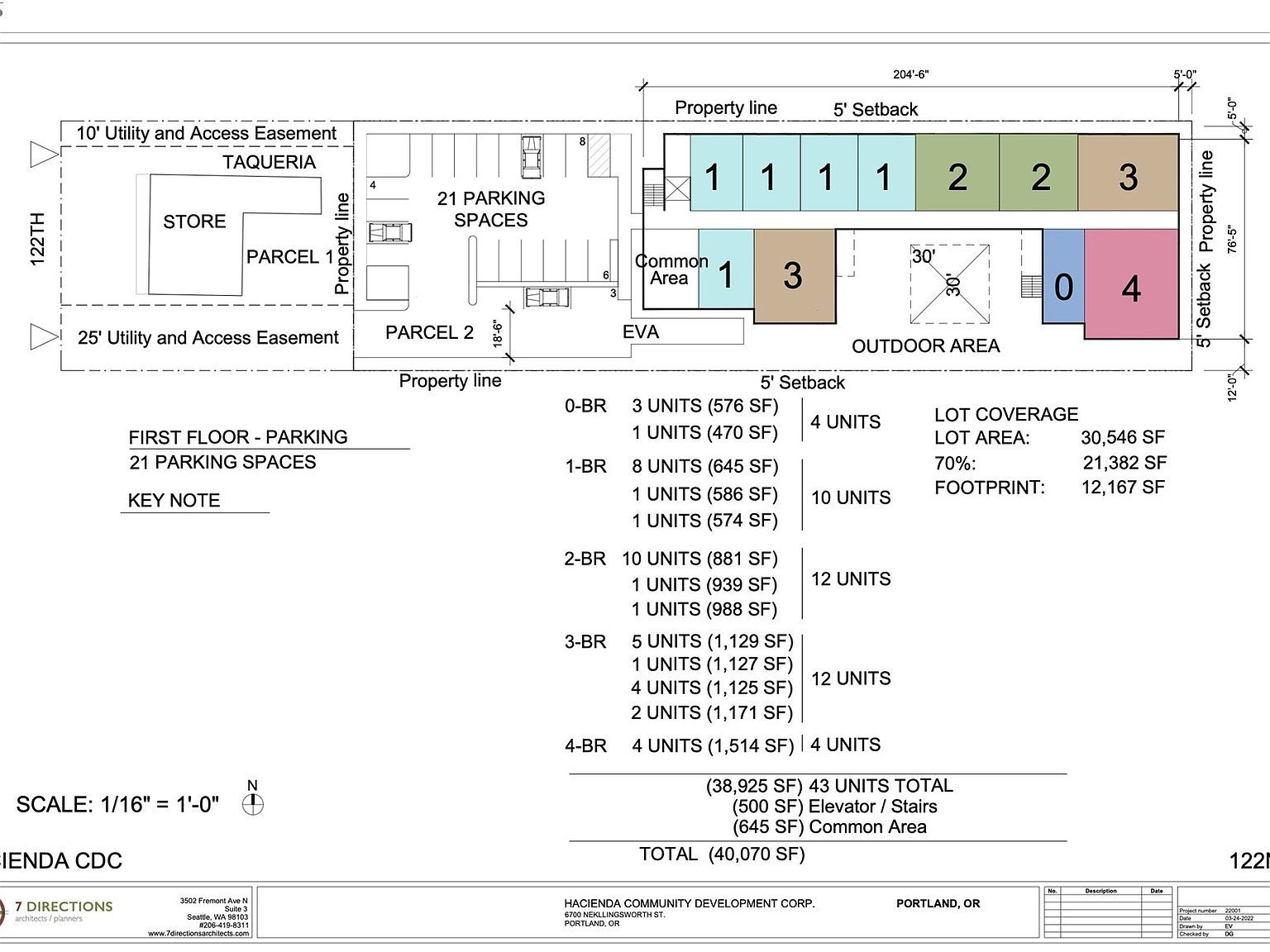Viewport: 1270px width, 952px height.
Task: Click the tan 3-bedroom unit next to Common Area
Action: click(794, 275)
